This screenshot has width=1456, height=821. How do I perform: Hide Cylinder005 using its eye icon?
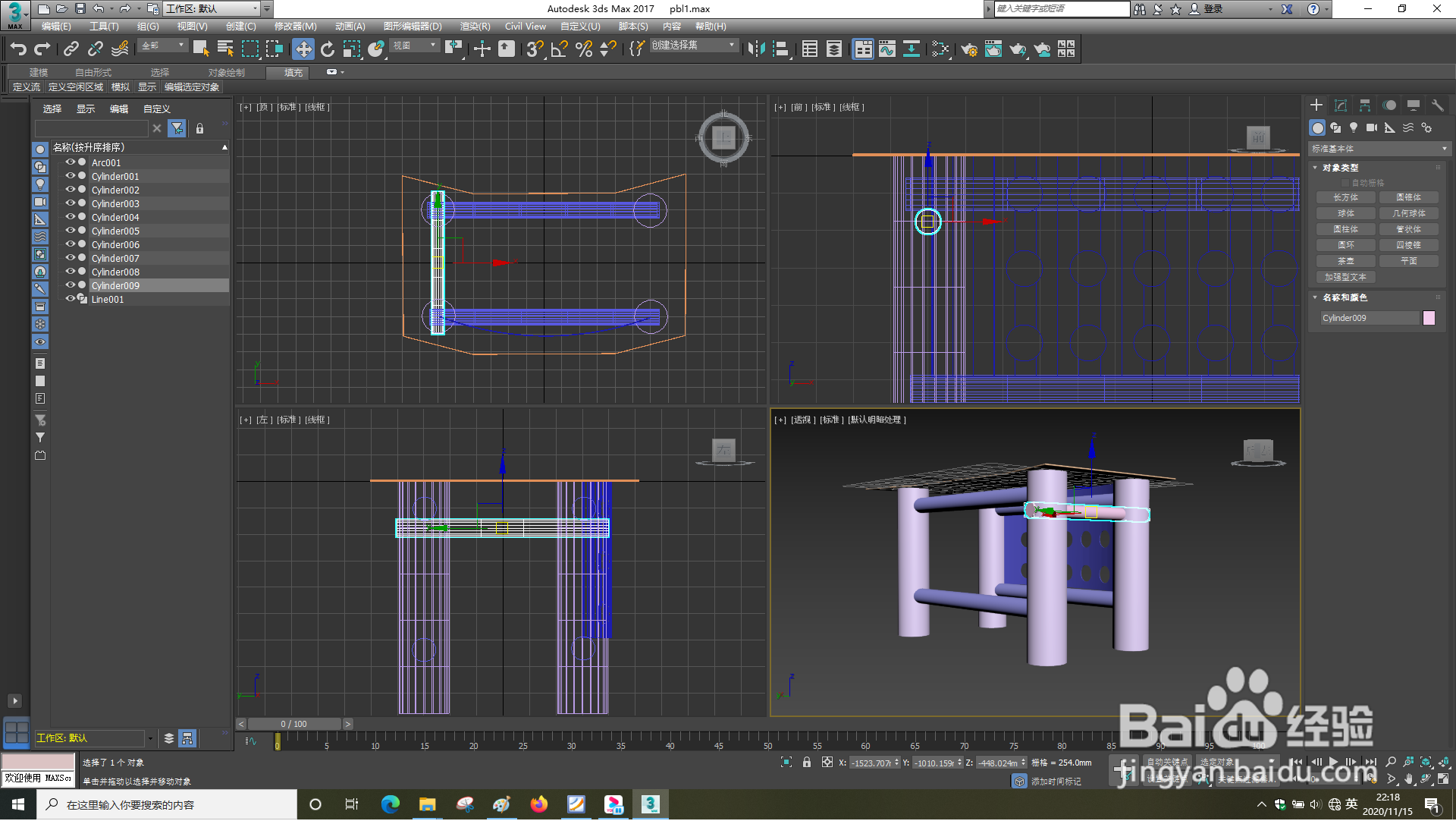(x=70, y=231)
